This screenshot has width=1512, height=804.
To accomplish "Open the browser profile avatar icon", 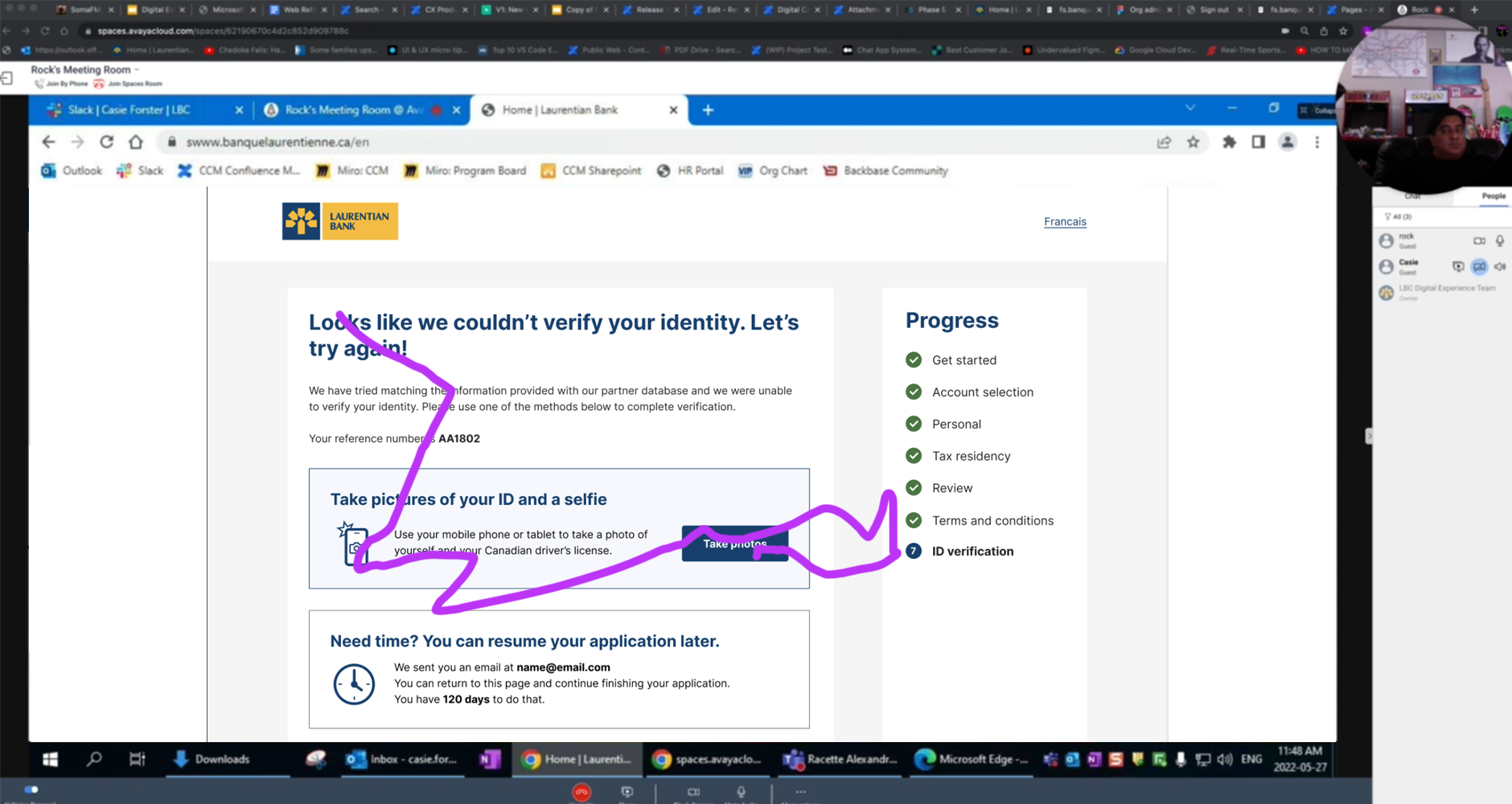I will pyautogui.click(x=1287, y=142).
